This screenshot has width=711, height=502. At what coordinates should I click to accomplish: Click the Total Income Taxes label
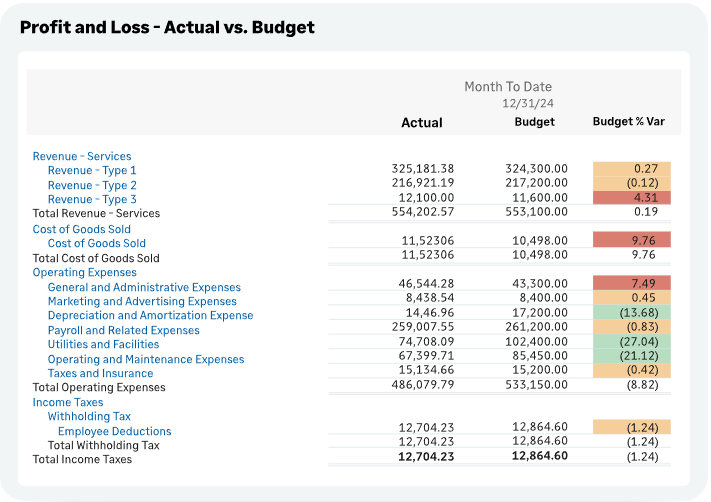coord(82,459)
